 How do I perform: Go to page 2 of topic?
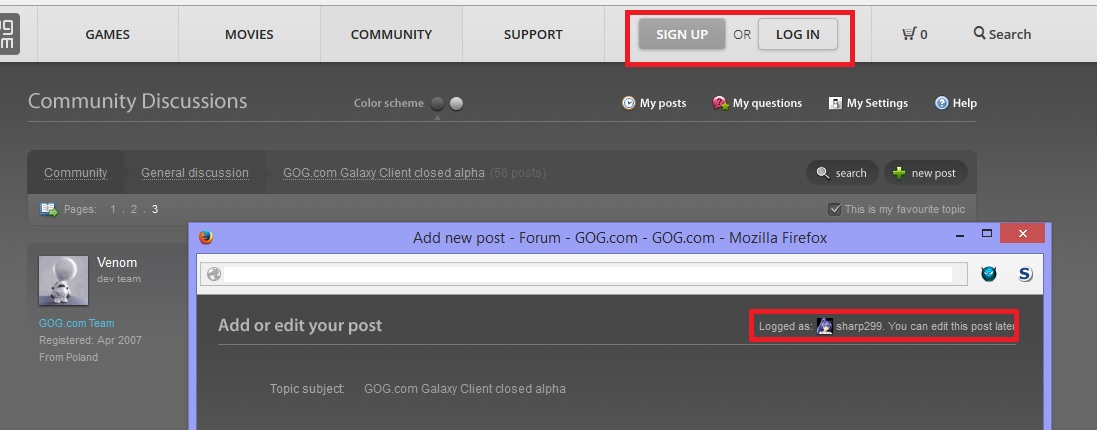click(134, 209)
